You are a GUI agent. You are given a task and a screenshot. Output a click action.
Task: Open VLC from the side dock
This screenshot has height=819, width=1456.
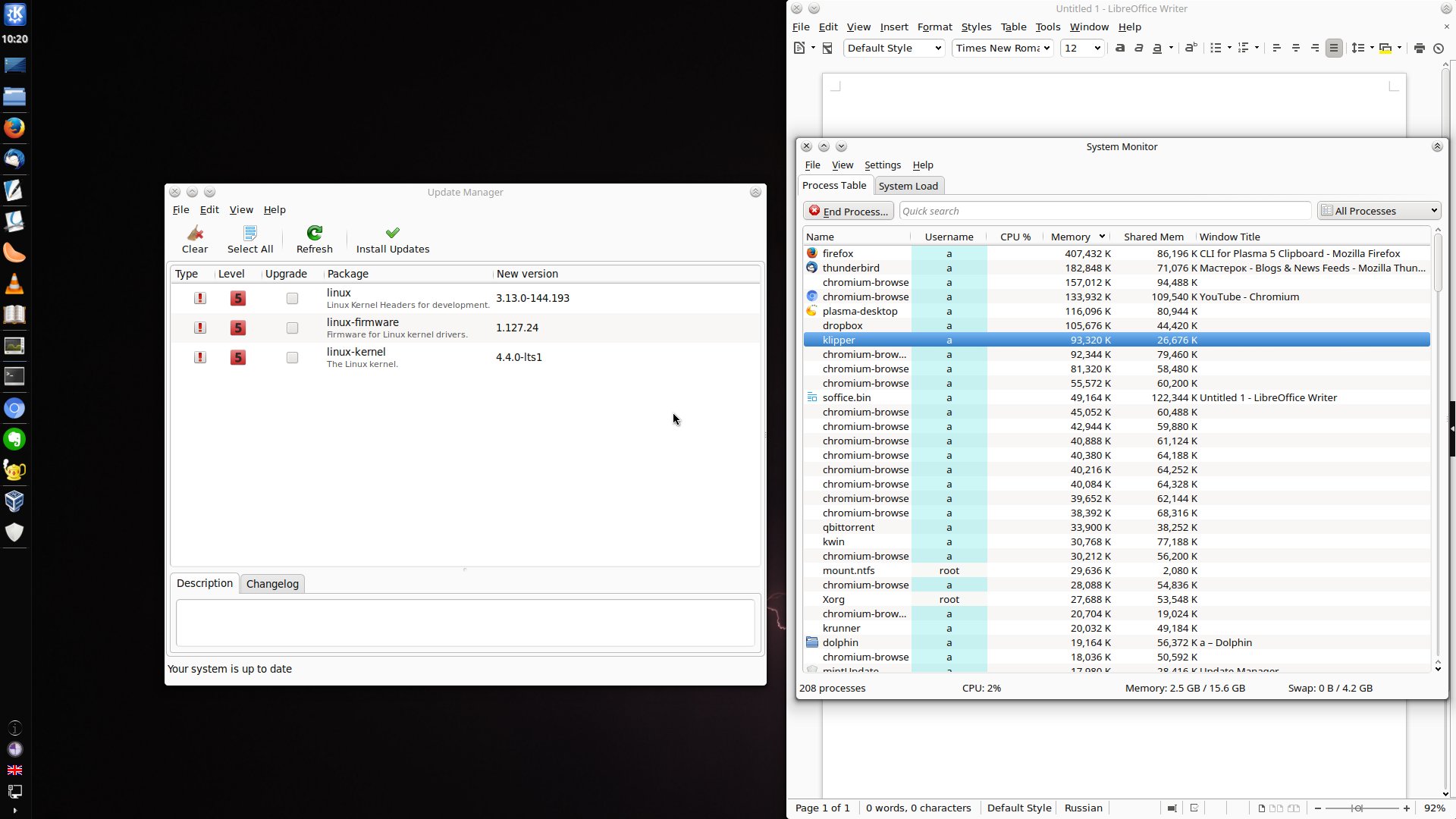tap(14, 284)
